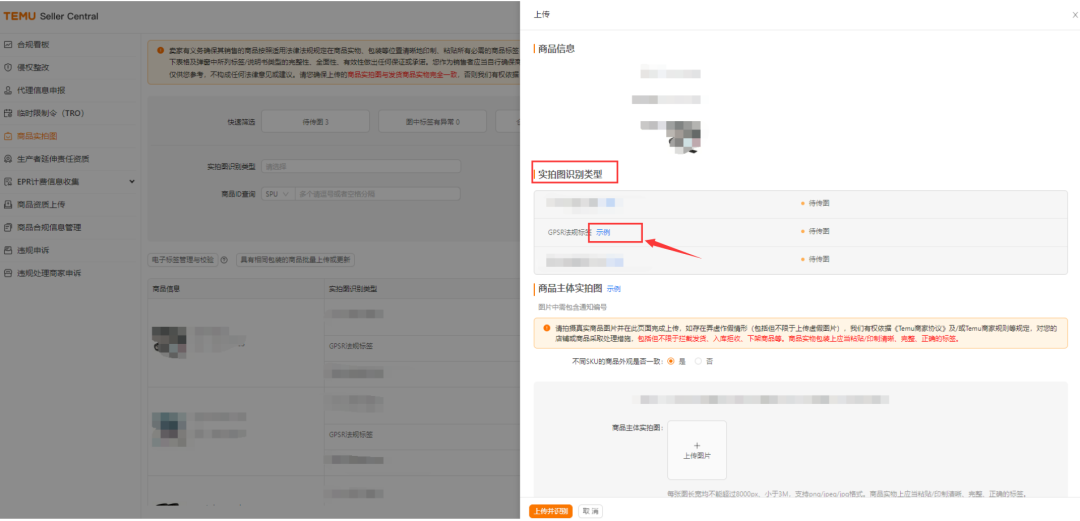Click the blurred product image in drawer 商品信息
The width and height of the screenshot is (1080, 521).
[683, 137]
